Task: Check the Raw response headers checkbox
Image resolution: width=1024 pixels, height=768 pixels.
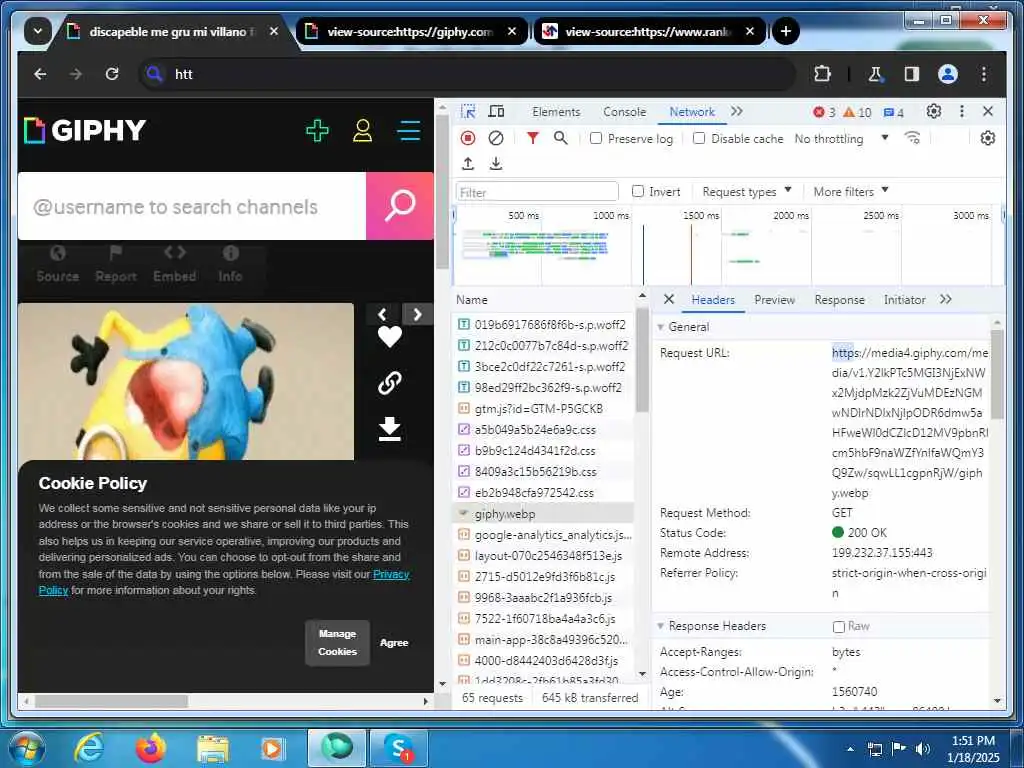Action: [839, 626]
